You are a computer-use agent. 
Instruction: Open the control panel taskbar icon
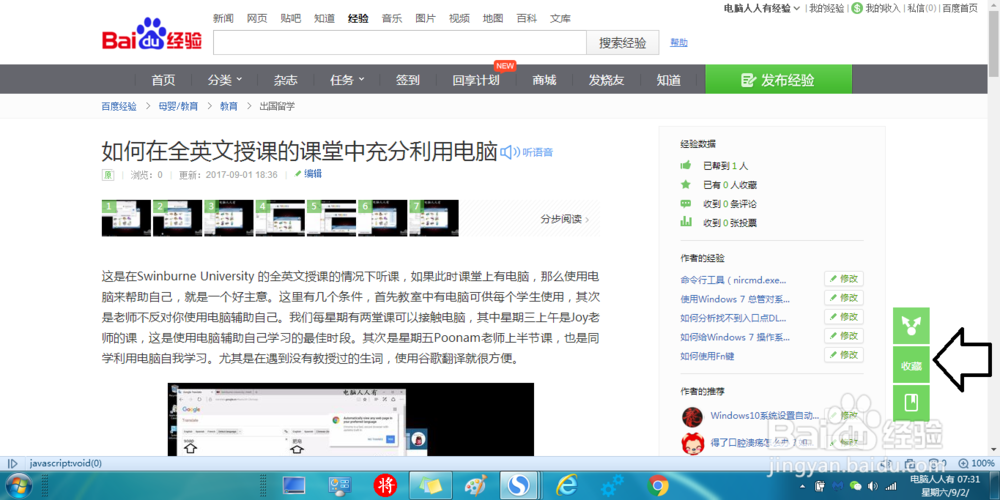[x=340, y=487]
